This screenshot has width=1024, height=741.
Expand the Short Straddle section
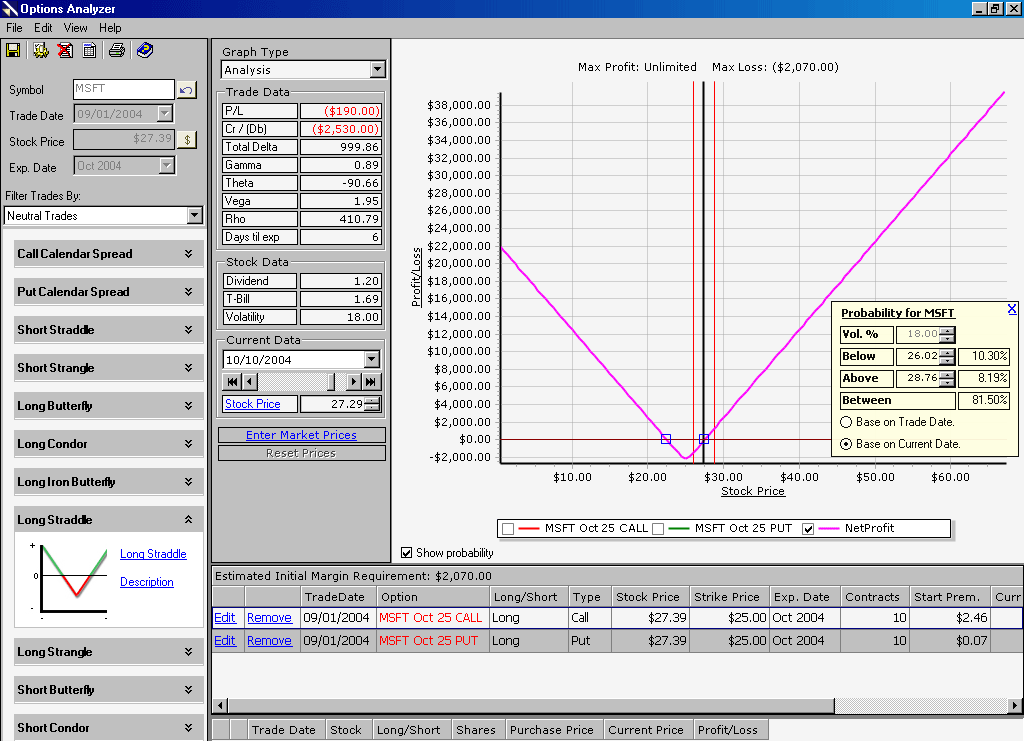[x=188, y=330]
